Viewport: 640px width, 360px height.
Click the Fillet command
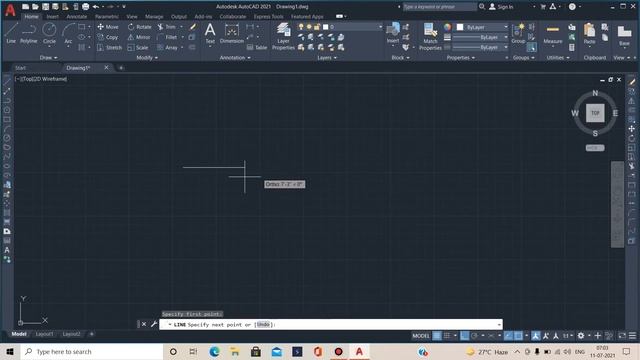tap(168, 37)
